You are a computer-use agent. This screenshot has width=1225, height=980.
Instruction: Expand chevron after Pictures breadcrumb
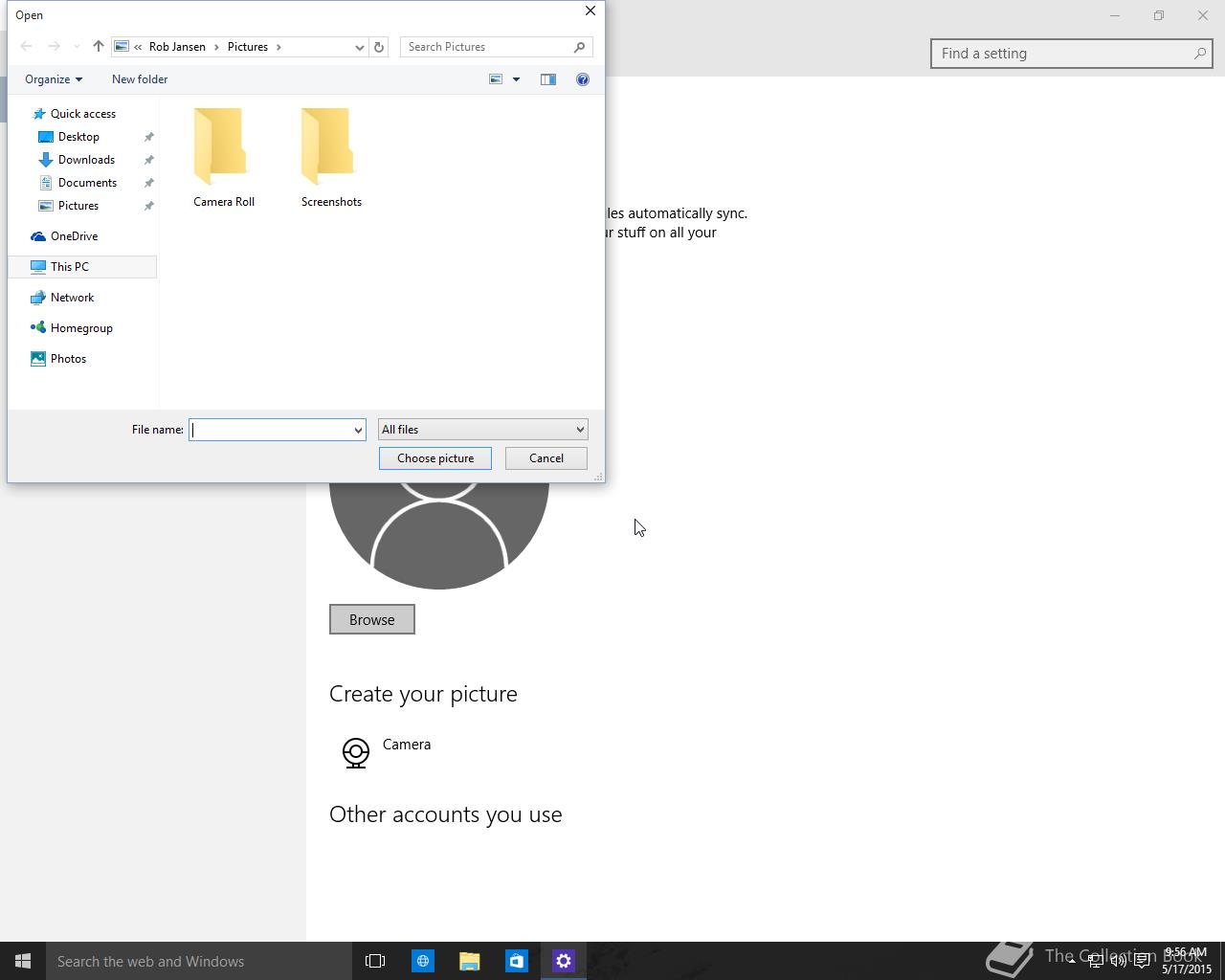tap(278, 47)
